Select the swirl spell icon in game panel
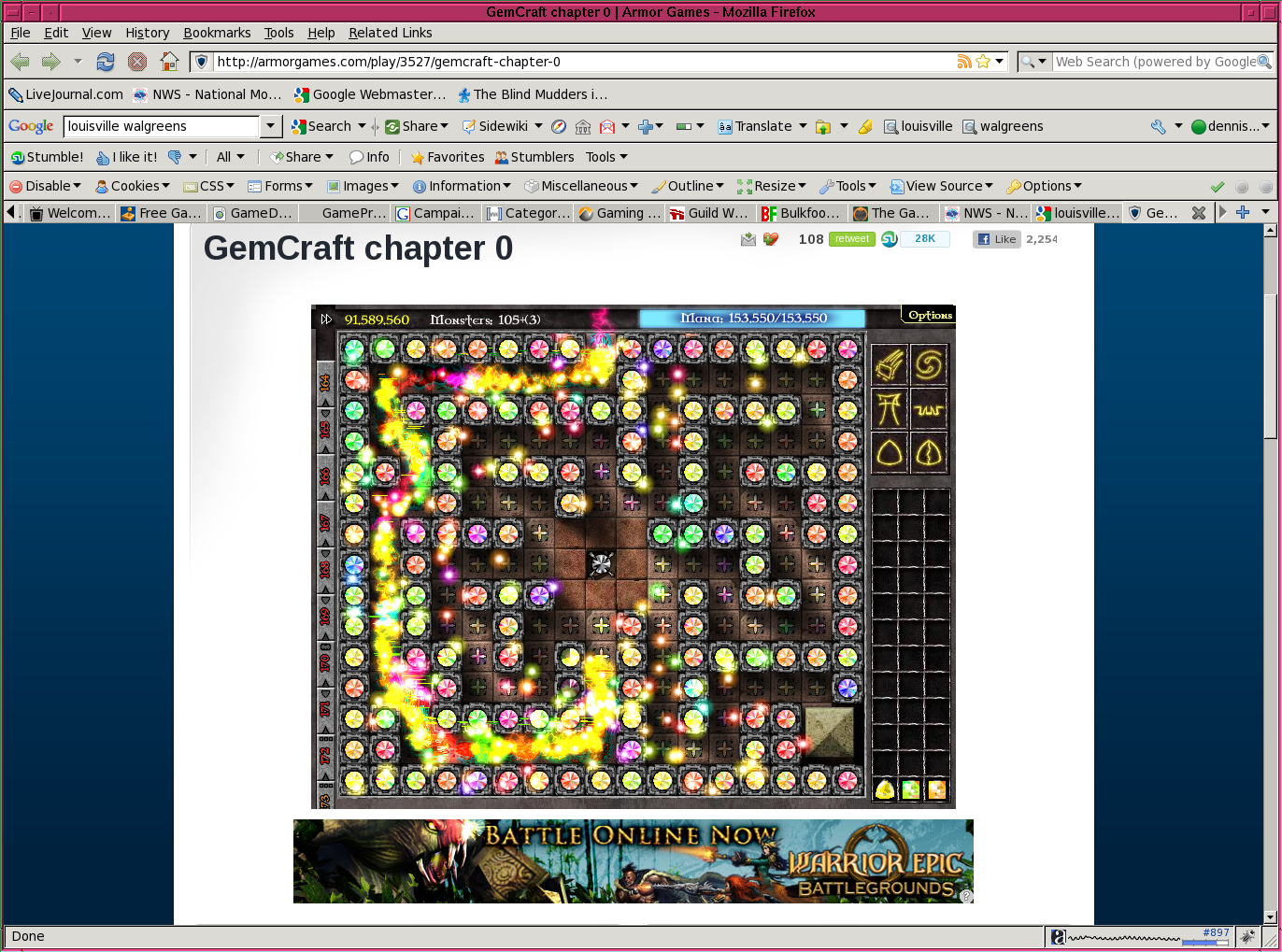Screen dimensions: 1282x952 click(x=929, y=364)
